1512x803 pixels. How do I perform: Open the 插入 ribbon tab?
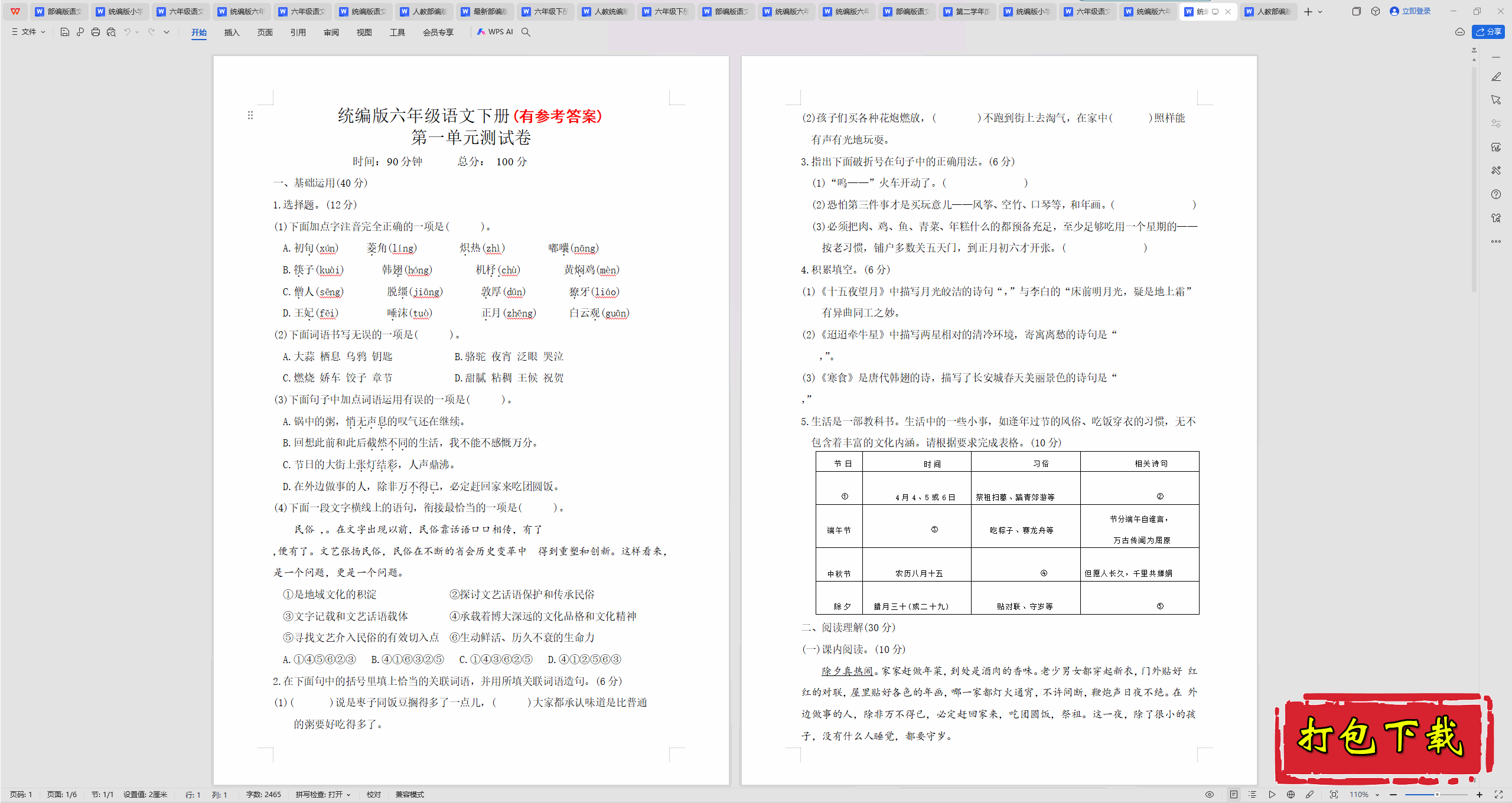click(x=232, y=32)
